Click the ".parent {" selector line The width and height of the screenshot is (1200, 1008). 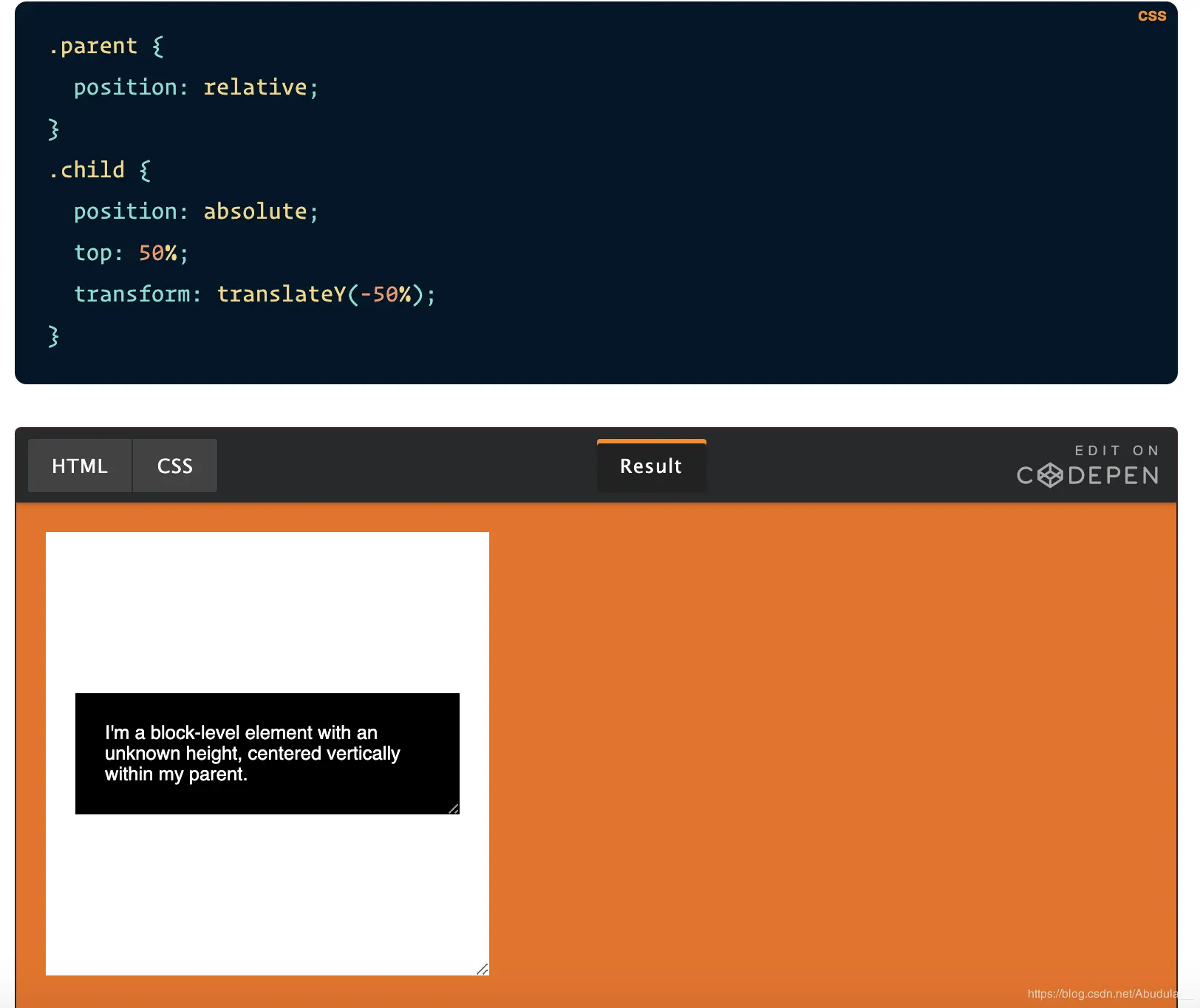106,46
